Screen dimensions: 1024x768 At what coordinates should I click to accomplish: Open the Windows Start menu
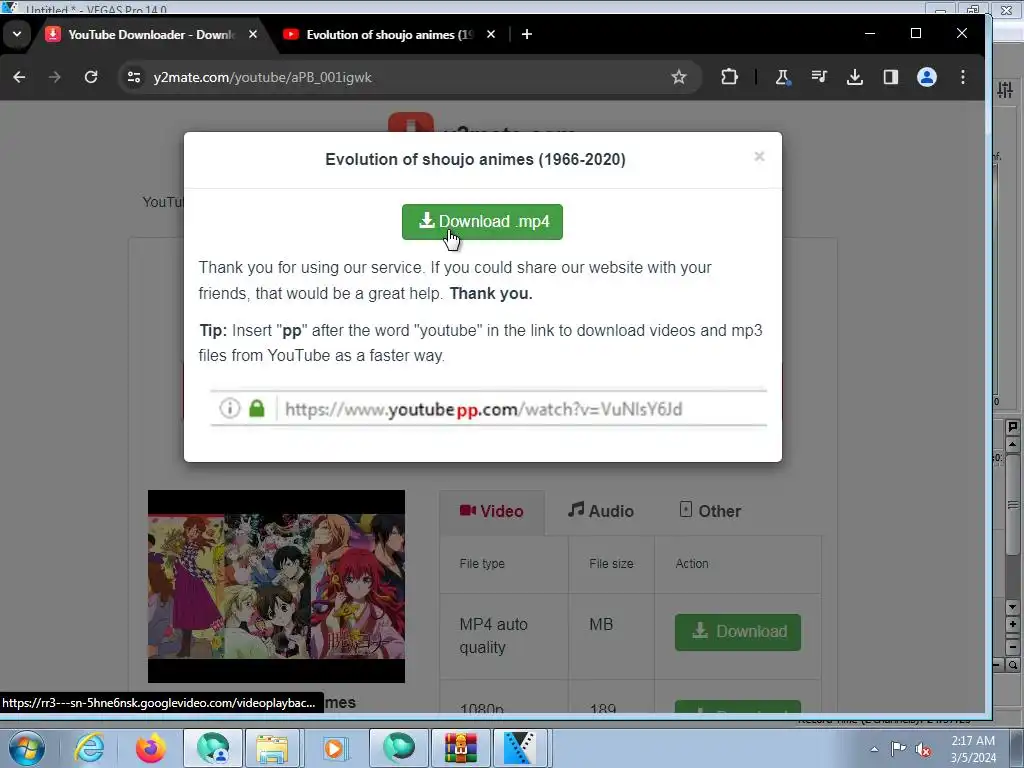pyautogui.click(x=26, y=748)
